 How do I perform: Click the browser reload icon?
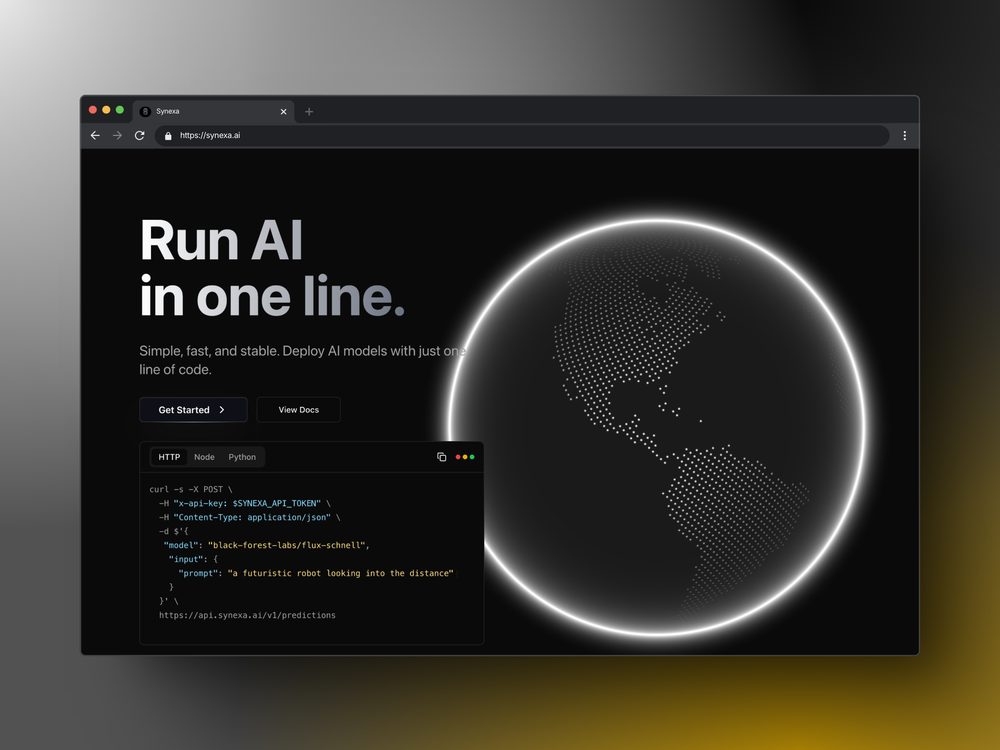(x=139, y=135)
